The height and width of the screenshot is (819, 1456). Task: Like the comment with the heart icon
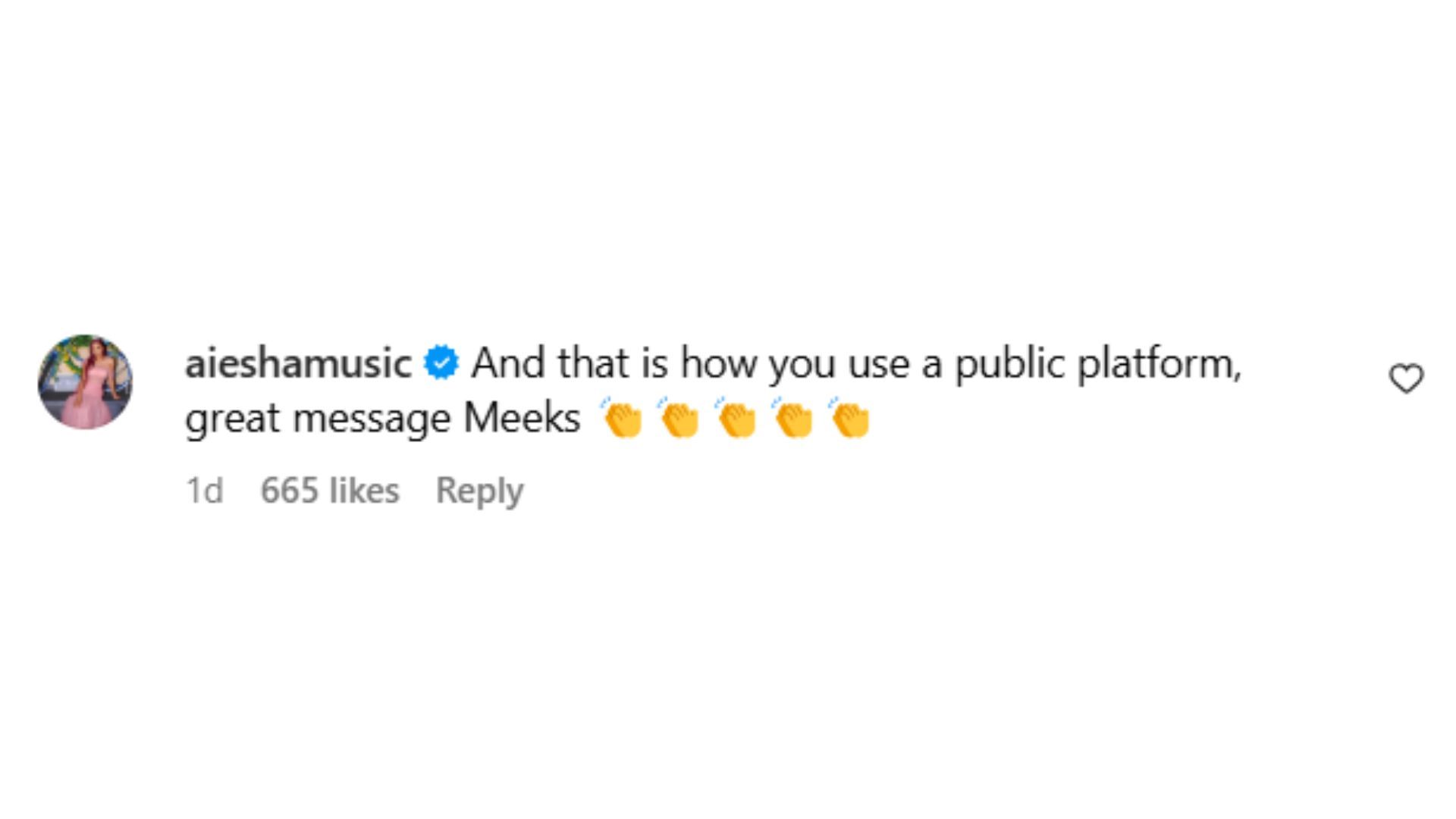tap(1406, 378)
